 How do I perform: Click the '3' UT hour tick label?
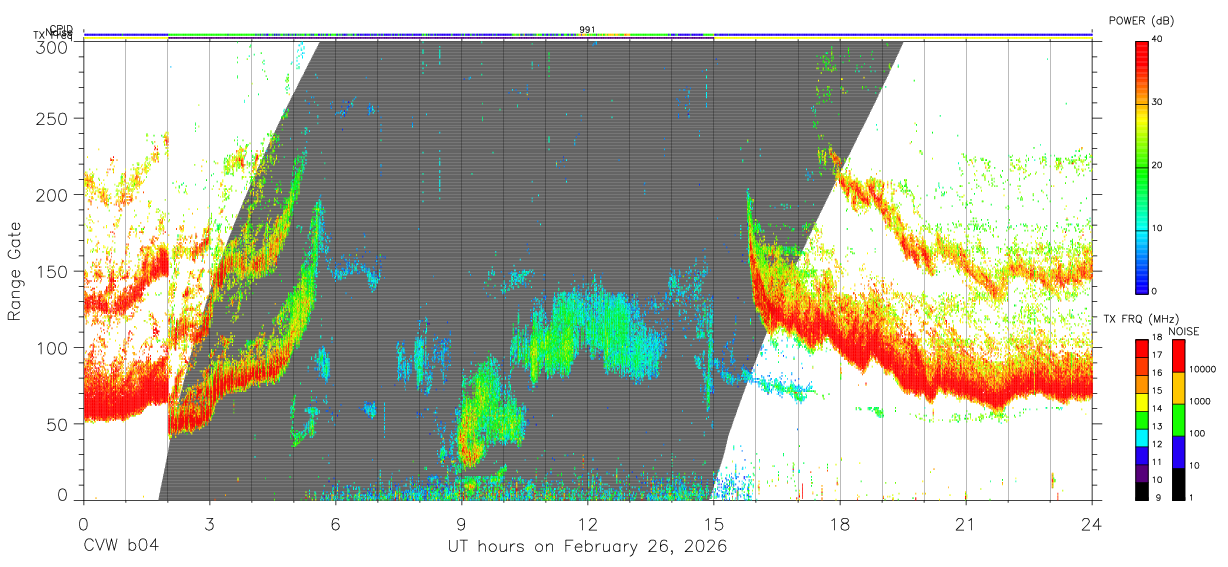point(209,524)
